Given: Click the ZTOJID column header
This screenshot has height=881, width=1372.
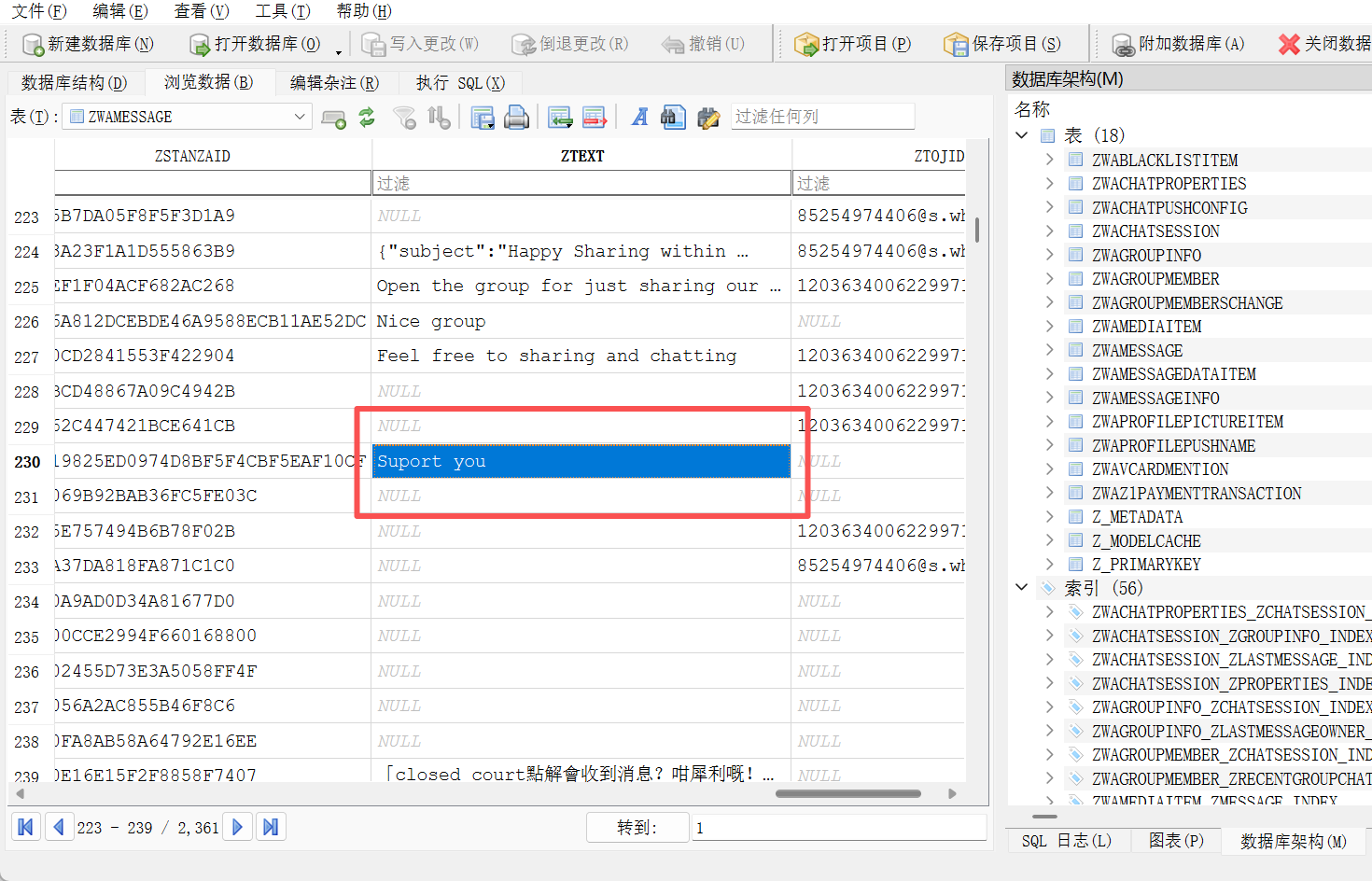Looking at the screenshot, I should click(879, 156).
